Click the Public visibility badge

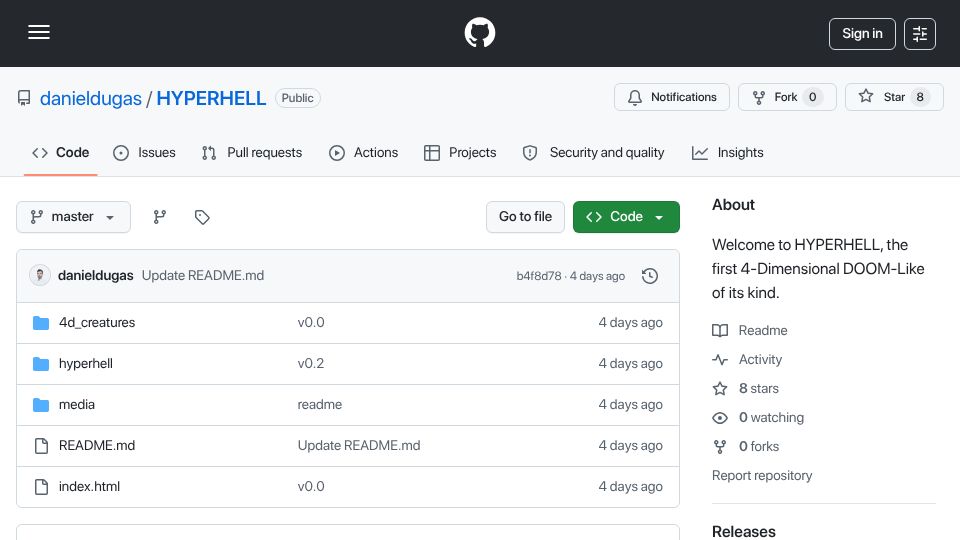(298, 98)
